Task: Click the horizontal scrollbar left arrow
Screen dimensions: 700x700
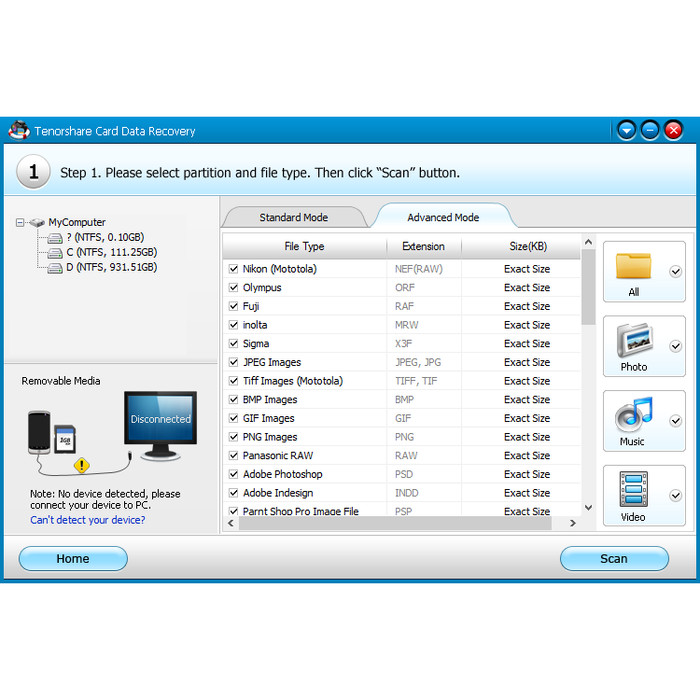Action: pyautogui.click(x=231, y=523)
